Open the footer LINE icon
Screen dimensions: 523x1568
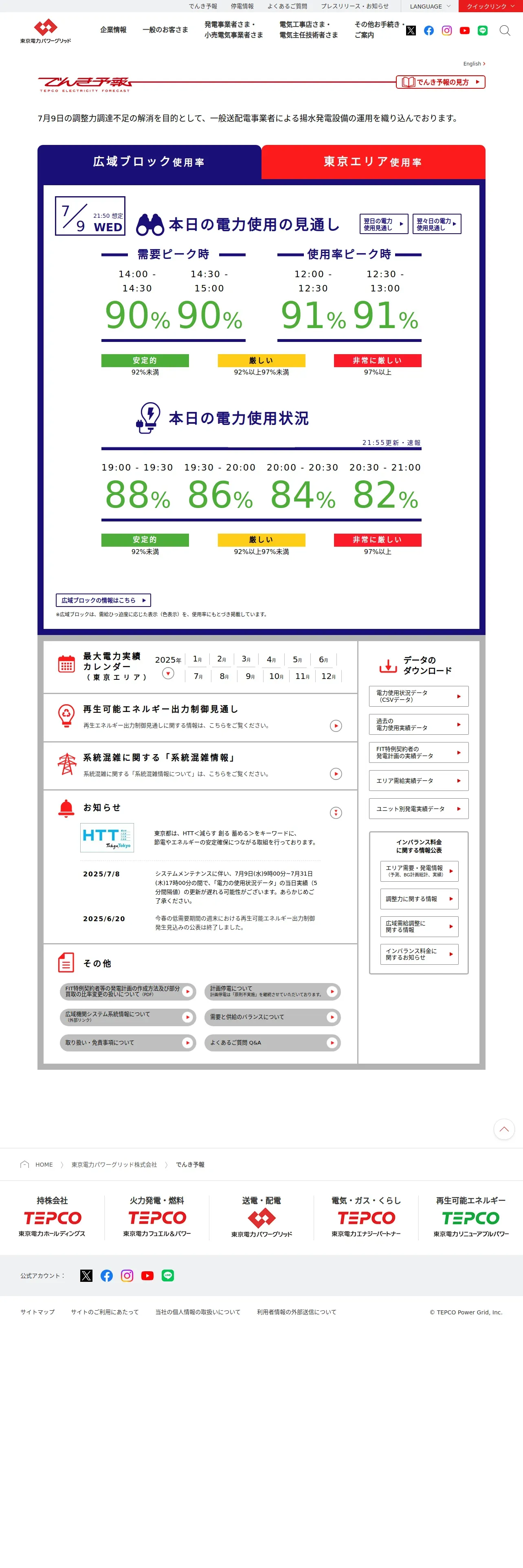168,1275
